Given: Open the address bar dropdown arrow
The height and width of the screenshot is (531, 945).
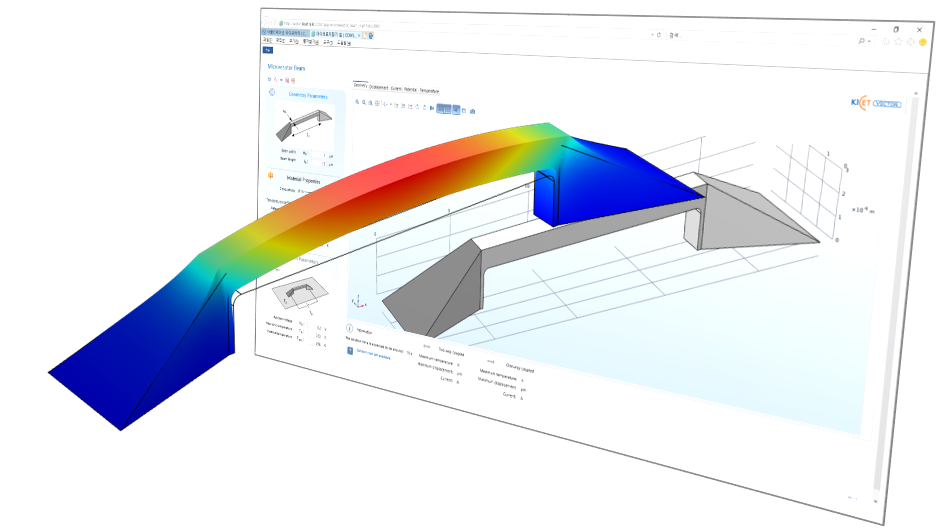Looking at the screenshot, I should (x=653, y=34).
